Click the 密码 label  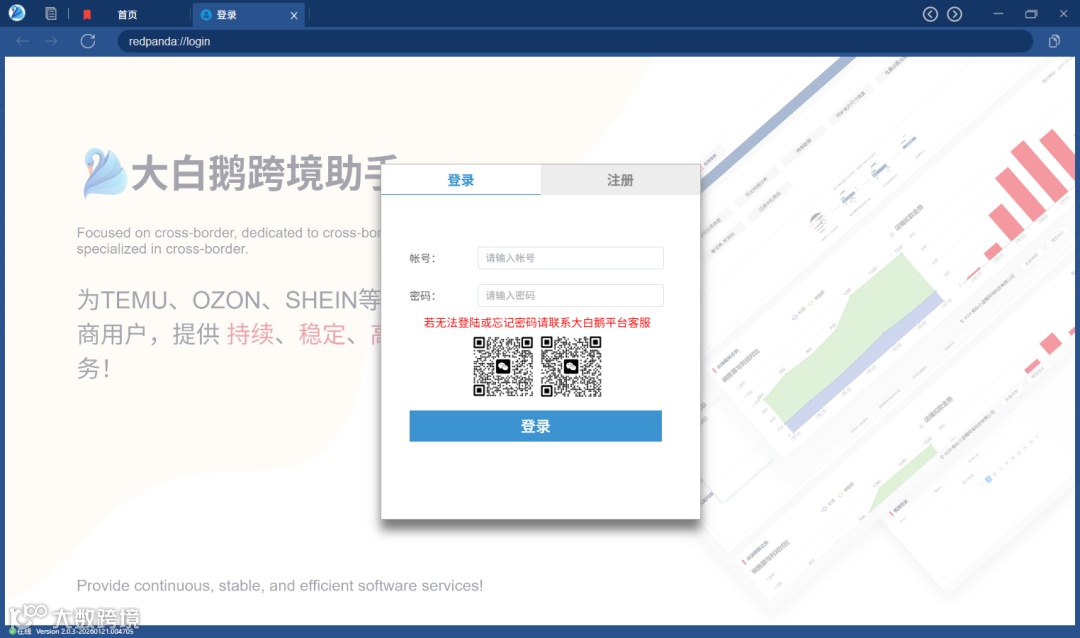pos(422,296)
